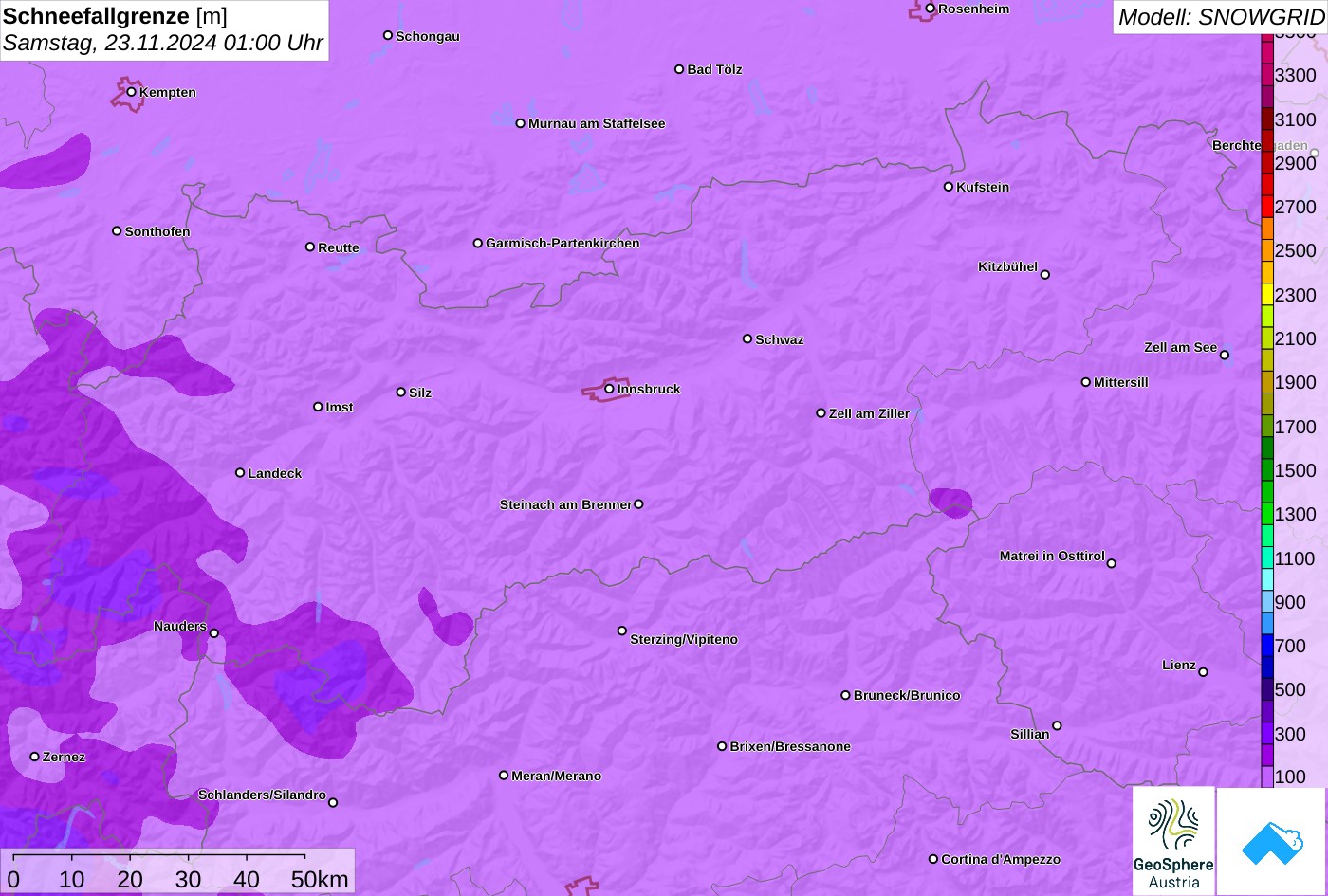Click the legend value 1900
The image size is (1328, 896).
tap(1296, 382)
